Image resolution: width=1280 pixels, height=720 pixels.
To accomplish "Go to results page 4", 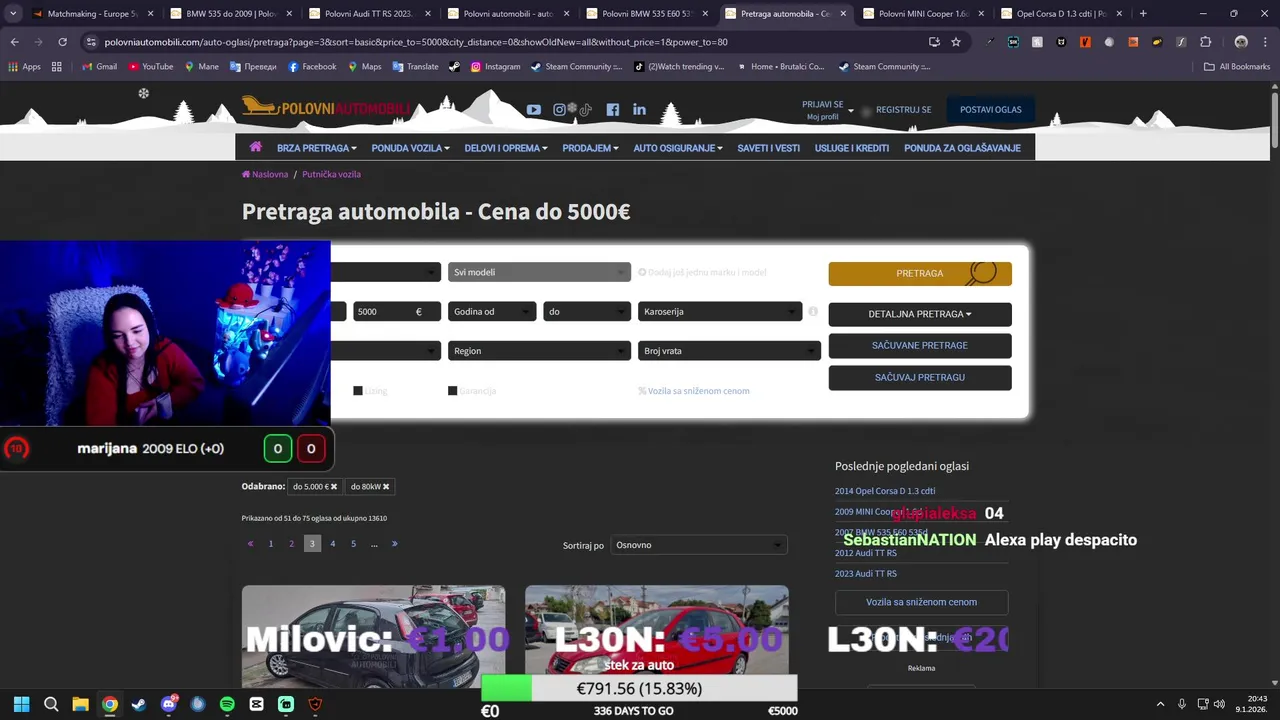I will [x=333, y=544].
